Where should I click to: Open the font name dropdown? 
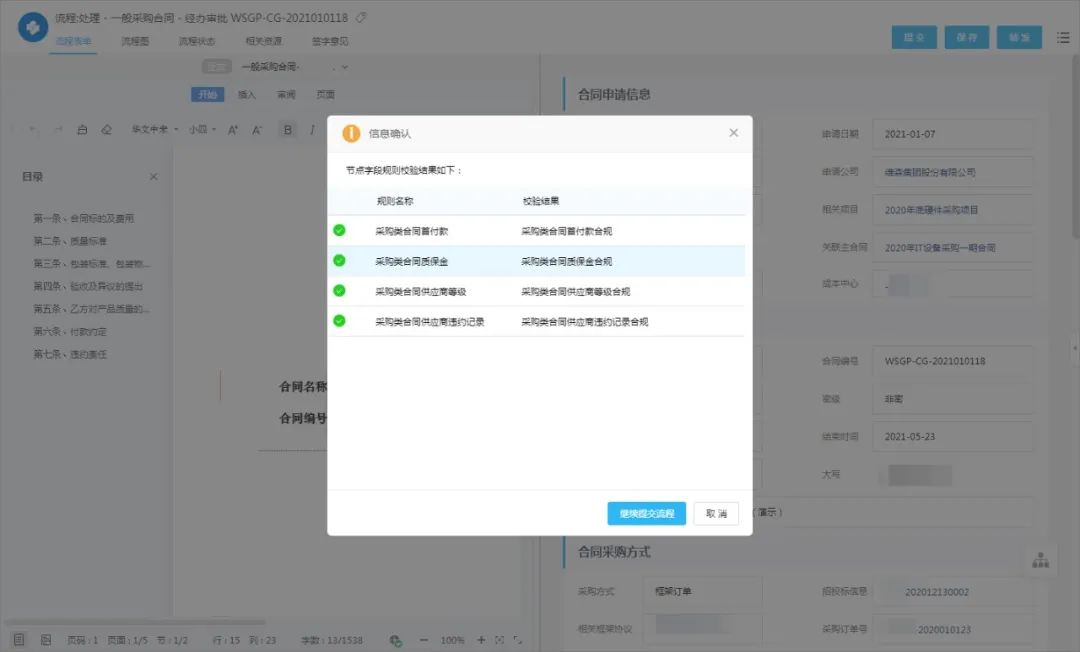[x=154, y=129]
